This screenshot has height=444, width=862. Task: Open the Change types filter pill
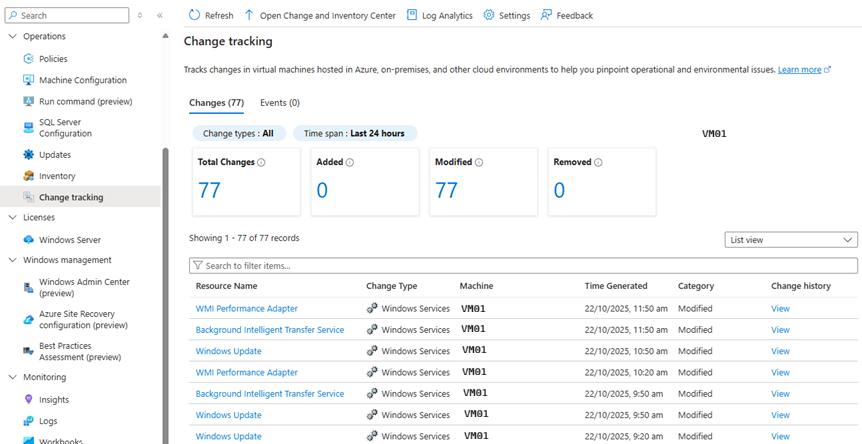(239, 134)
